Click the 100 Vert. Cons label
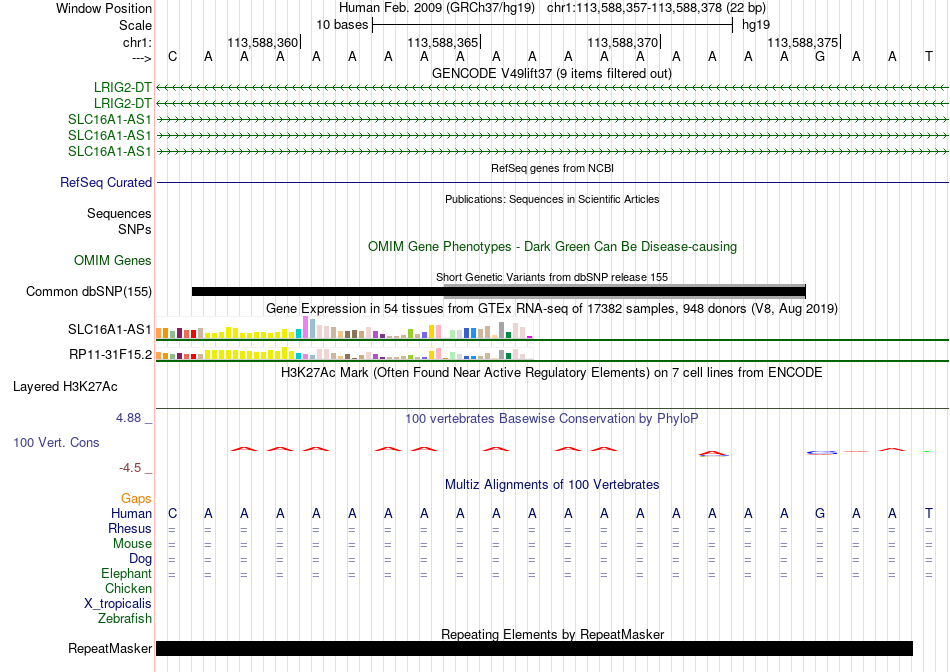Screen dimensions: 950x672 56,442
